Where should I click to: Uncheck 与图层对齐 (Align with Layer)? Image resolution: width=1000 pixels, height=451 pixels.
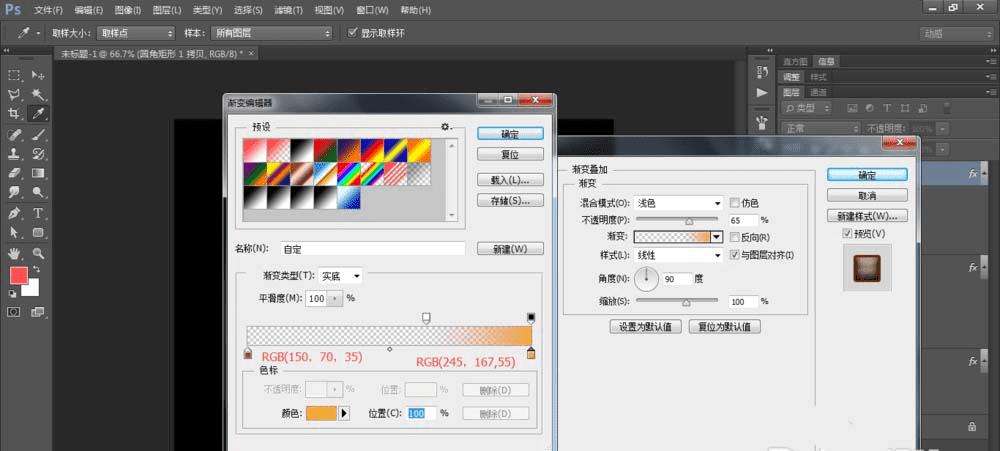tap(736, 256)
